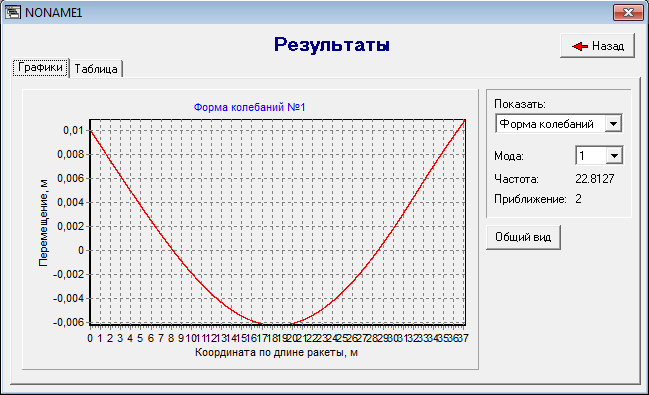Click the Приближение label
This screenshot has height=395, width=649.
click(530, 199)
